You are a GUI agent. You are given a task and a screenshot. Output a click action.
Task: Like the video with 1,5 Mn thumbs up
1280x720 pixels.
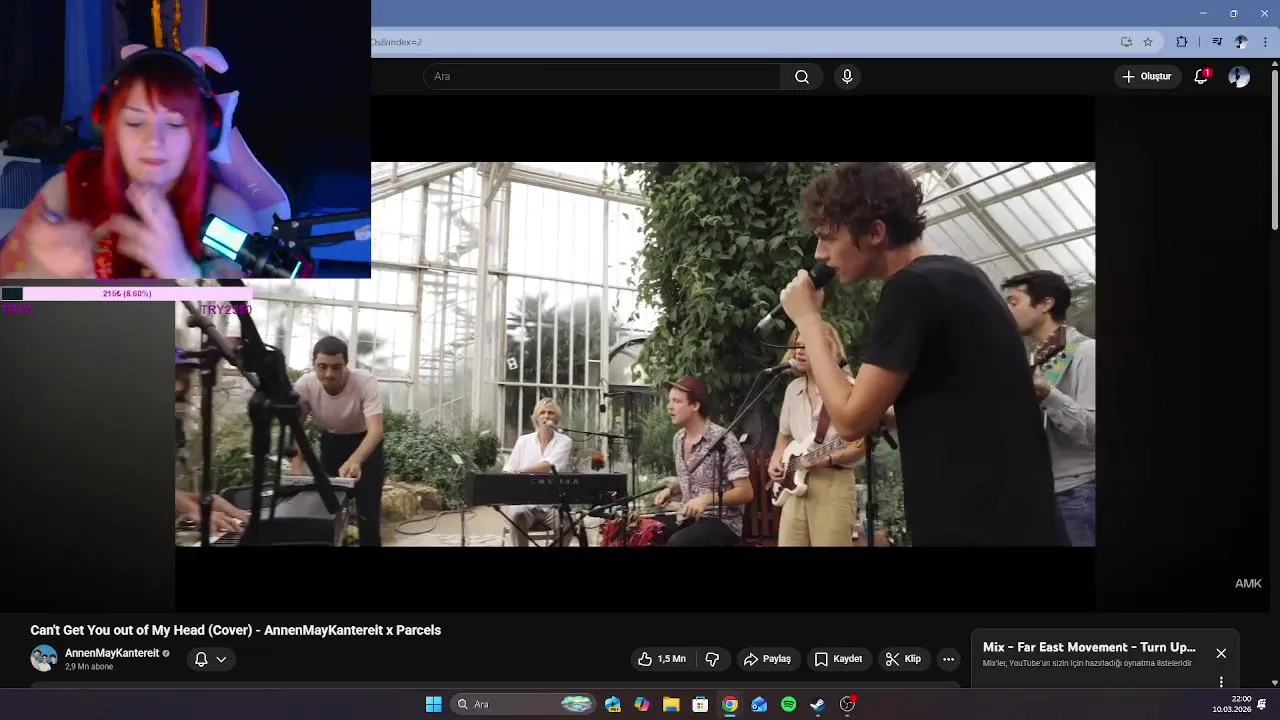click(x=662, y=659)
